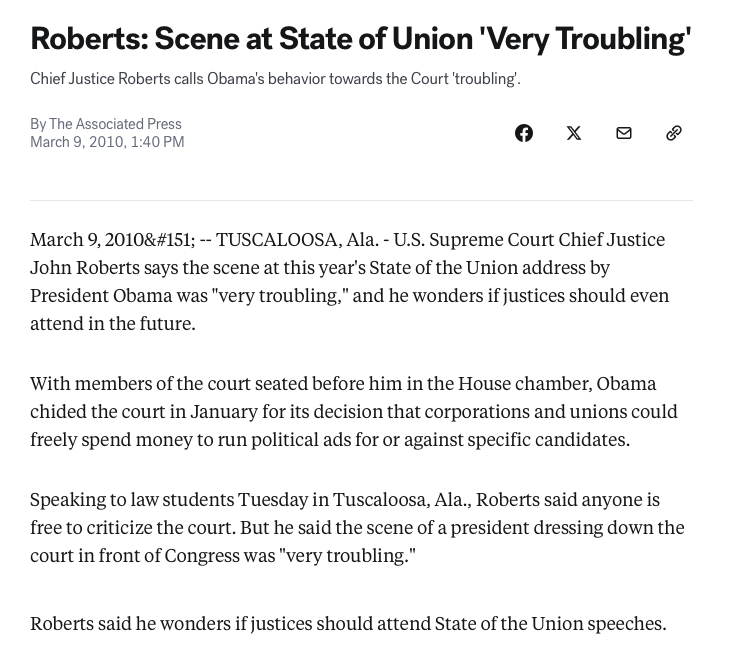Click the word "By" in the byline
Image resolution: width=736 pixels, height=670 pixels.
click(x=38, y=124)
